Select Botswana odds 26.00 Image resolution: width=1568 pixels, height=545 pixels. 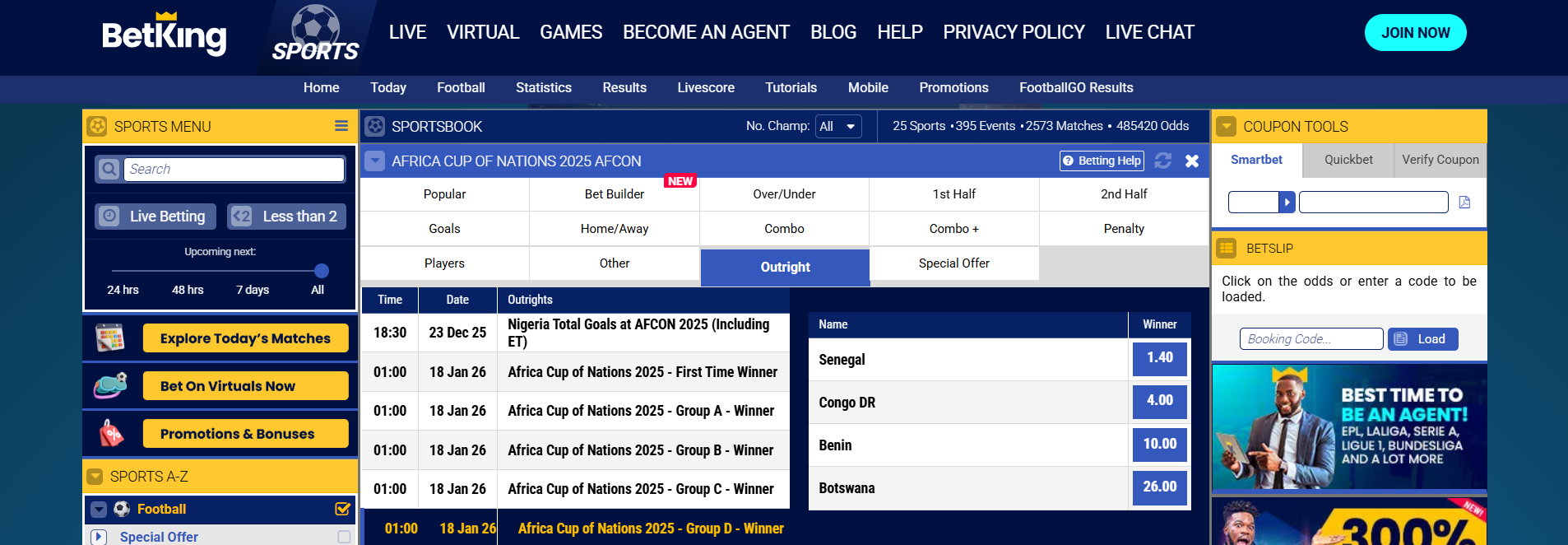(1160, 487)
